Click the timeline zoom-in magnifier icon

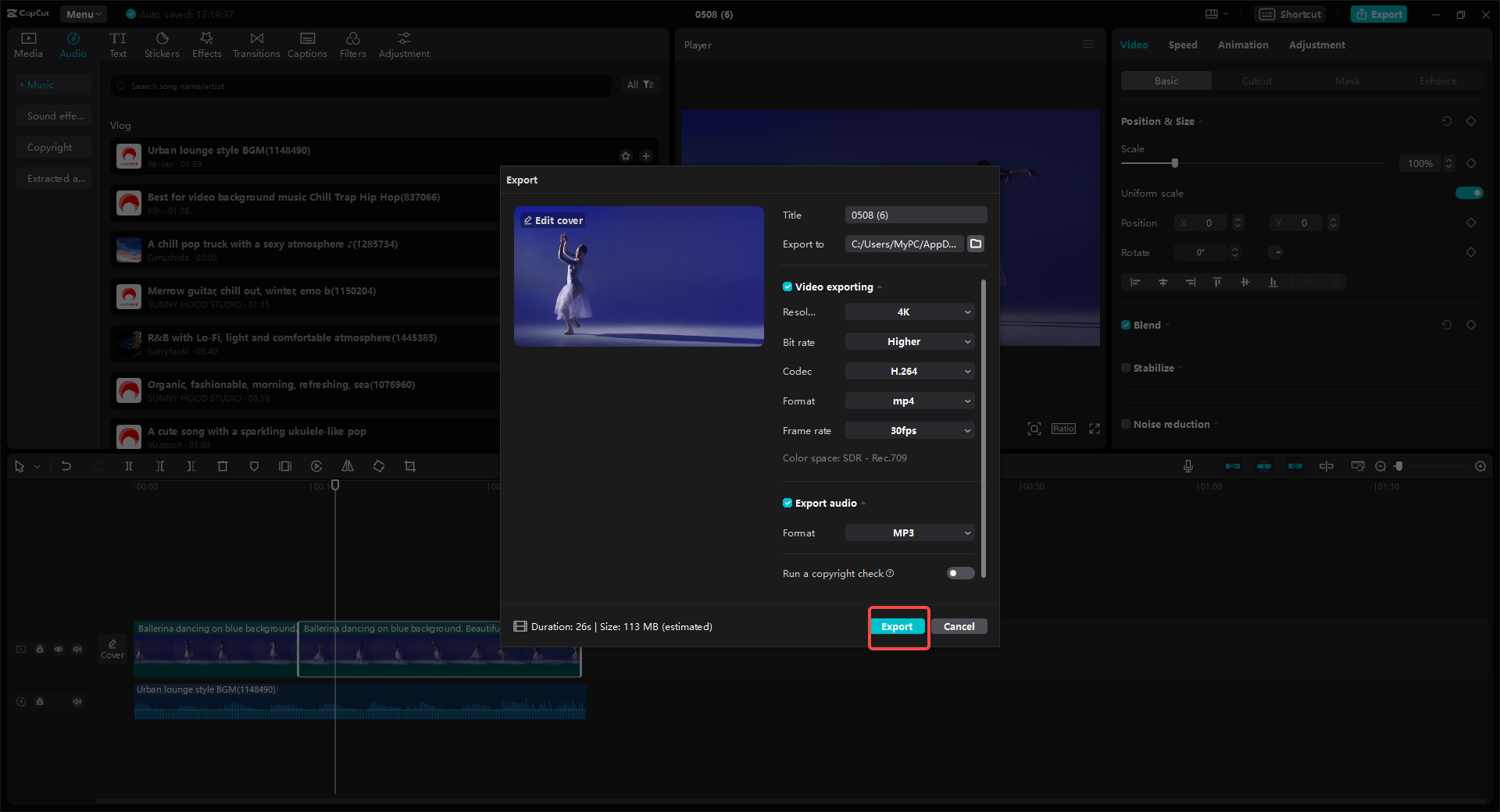(x=1480, y=466)
